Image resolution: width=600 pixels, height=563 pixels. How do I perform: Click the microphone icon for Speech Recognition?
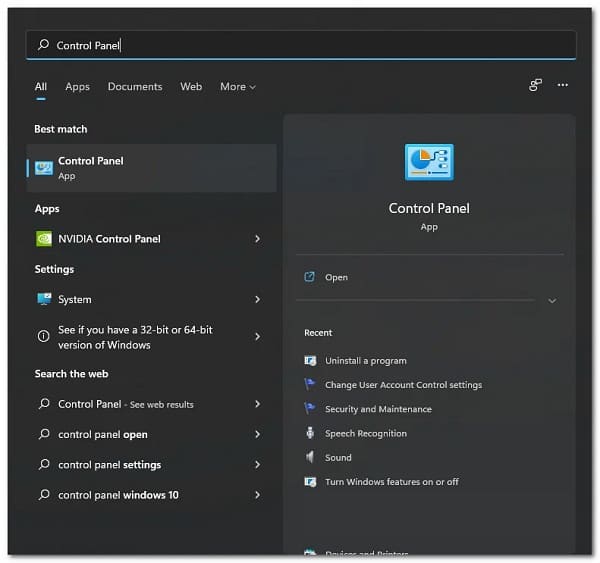tap(310, 433)
